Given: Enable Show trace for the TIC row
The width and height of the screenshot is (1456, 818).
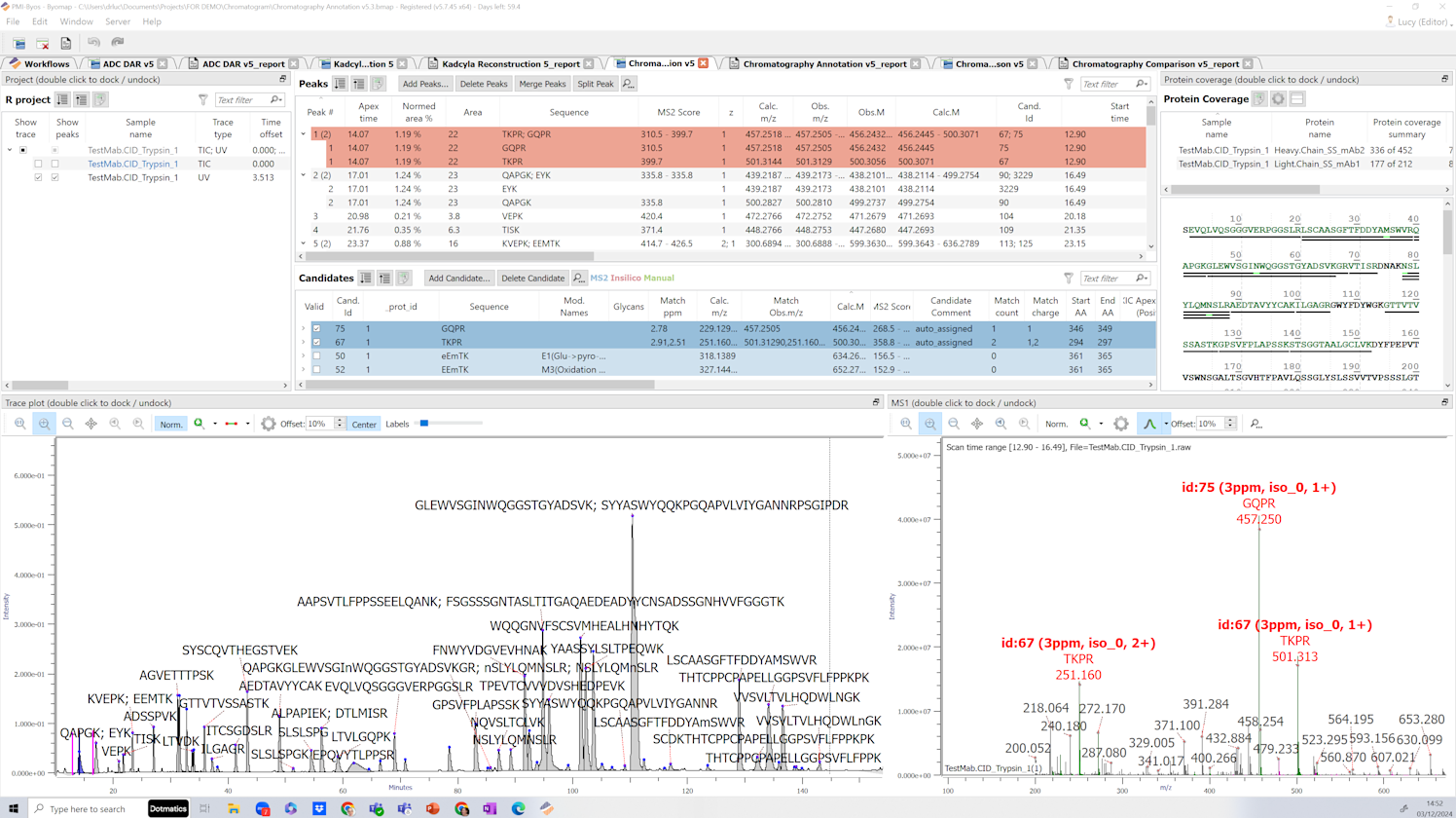Looking at the screenshot, I should [x=38, y=164].
